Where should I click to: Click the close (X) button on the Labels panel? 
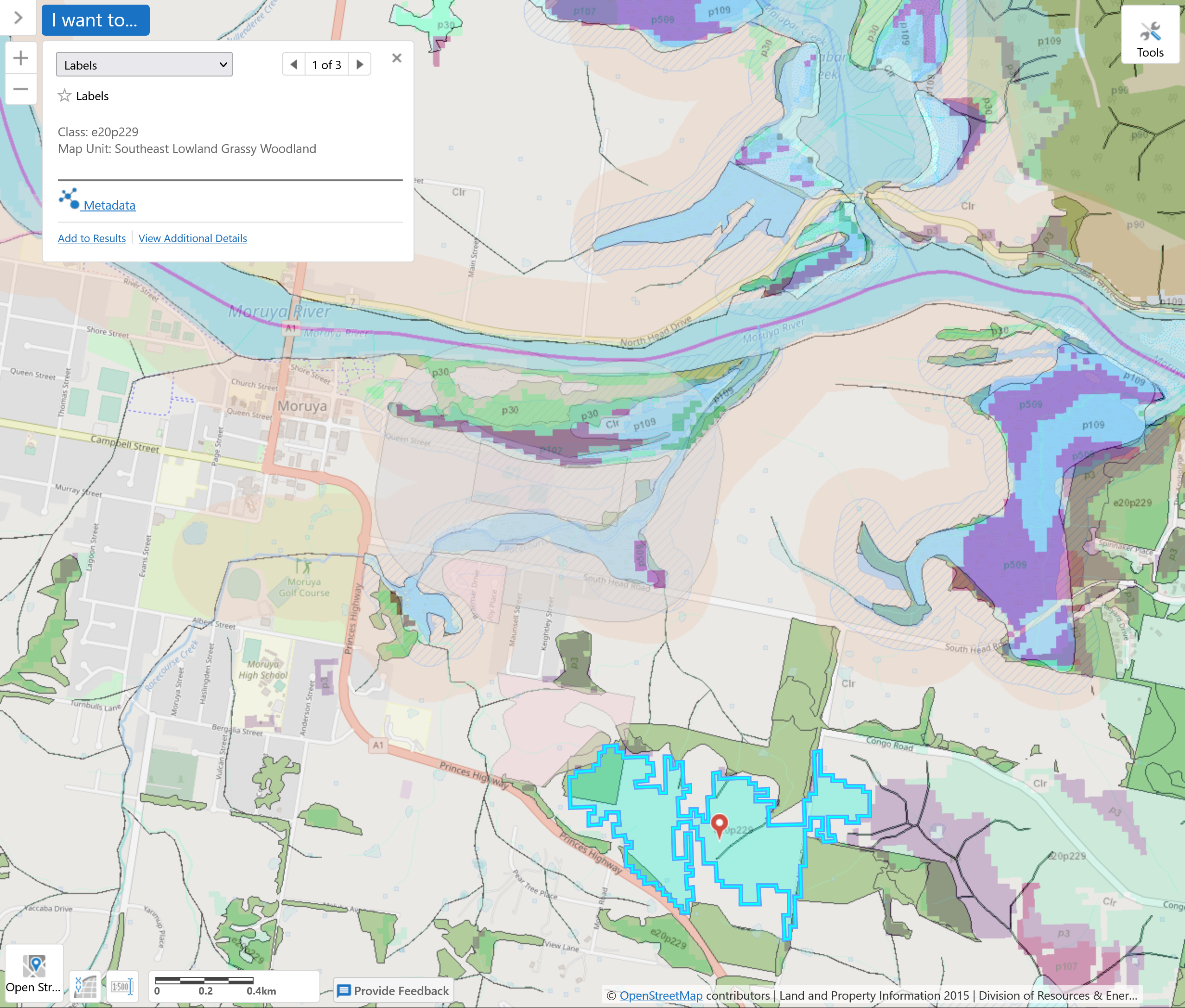tap(396, 58)
